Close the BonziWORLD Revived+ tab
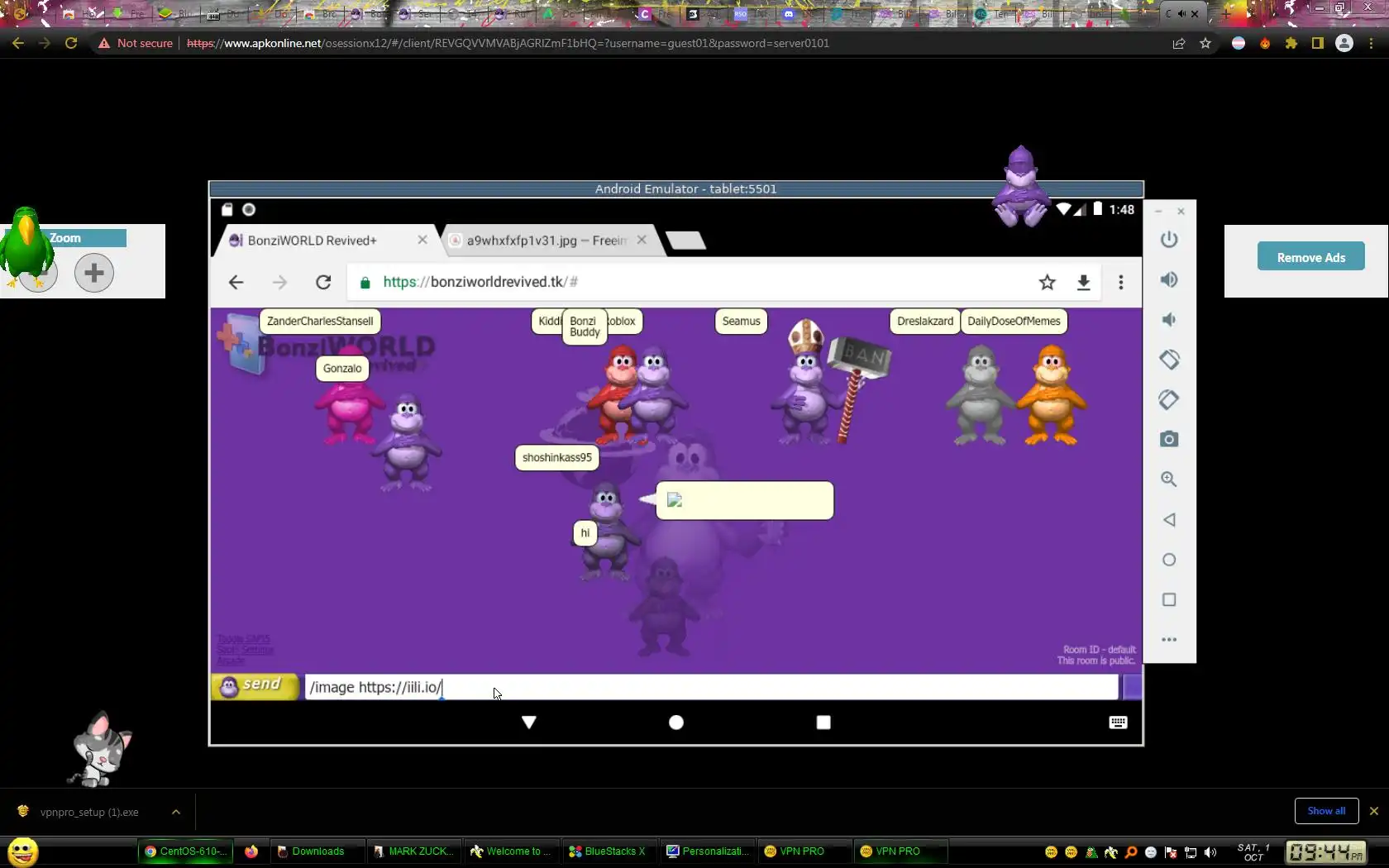 pyautogui.click(x=422, y=240)
